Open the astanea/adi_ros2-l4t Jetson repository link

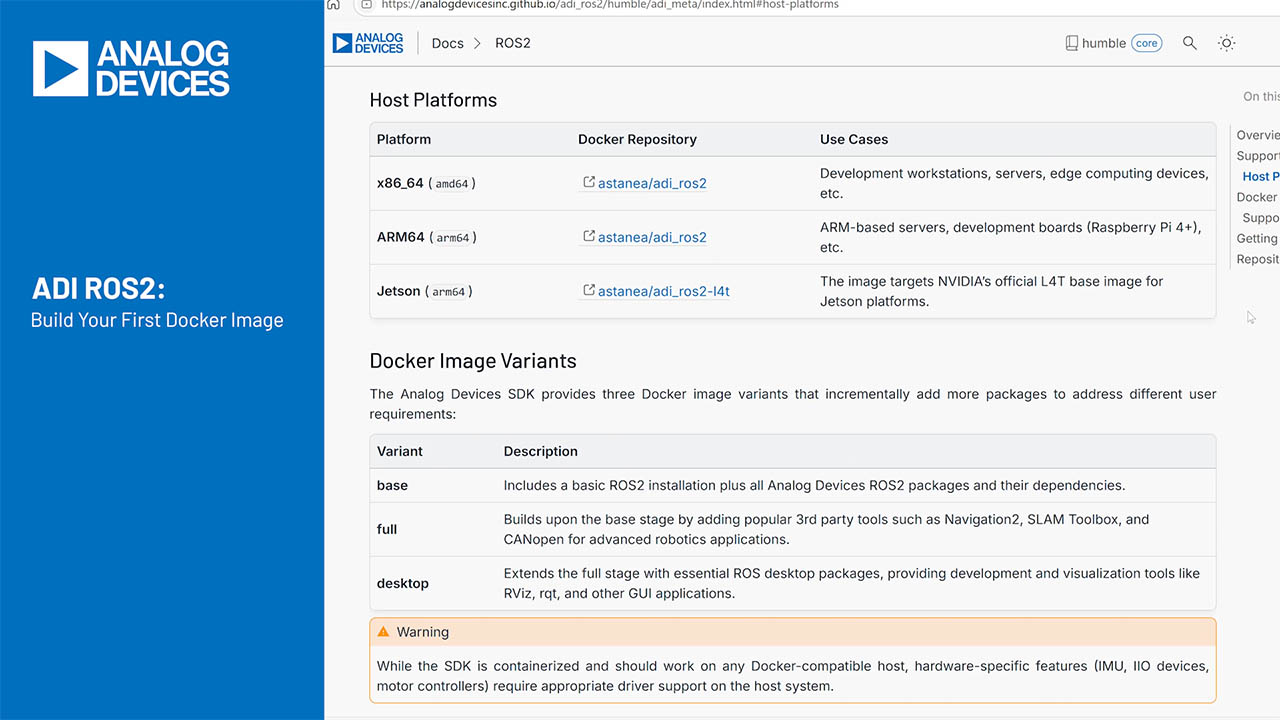point(663,291)
